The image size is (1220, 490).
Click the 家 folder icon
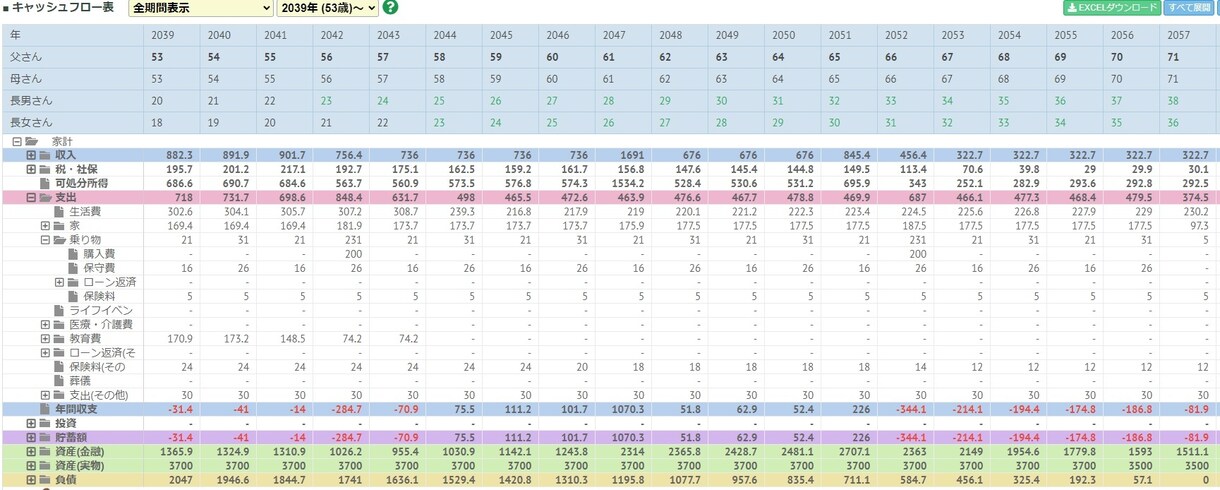[x=59, y=226]
